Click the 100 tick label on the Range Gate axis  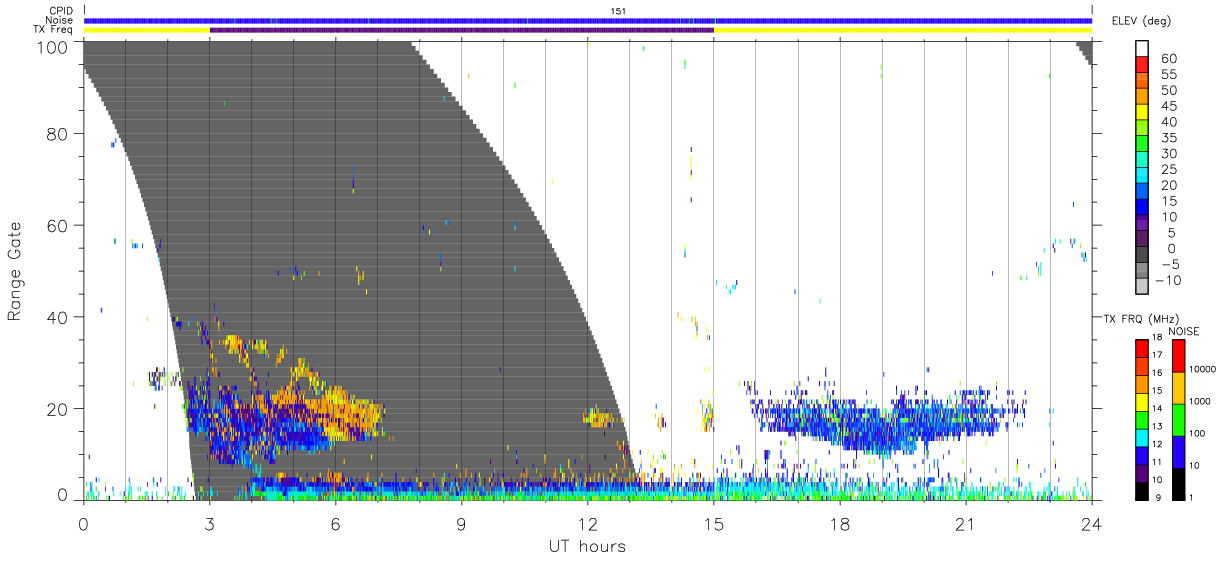point(53,47)
